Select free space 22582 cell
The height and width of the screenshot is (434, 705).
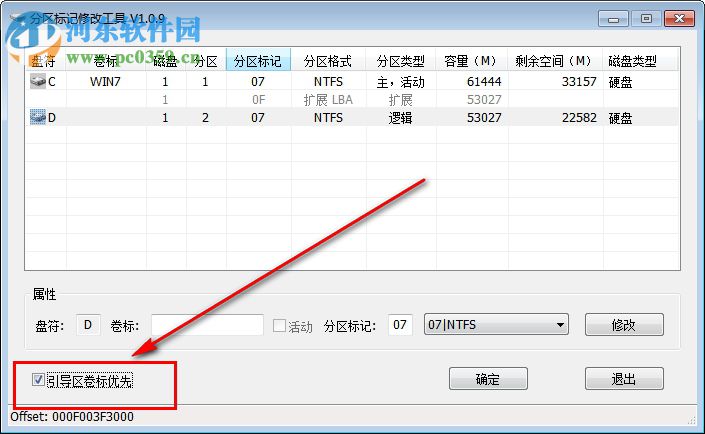579,117
